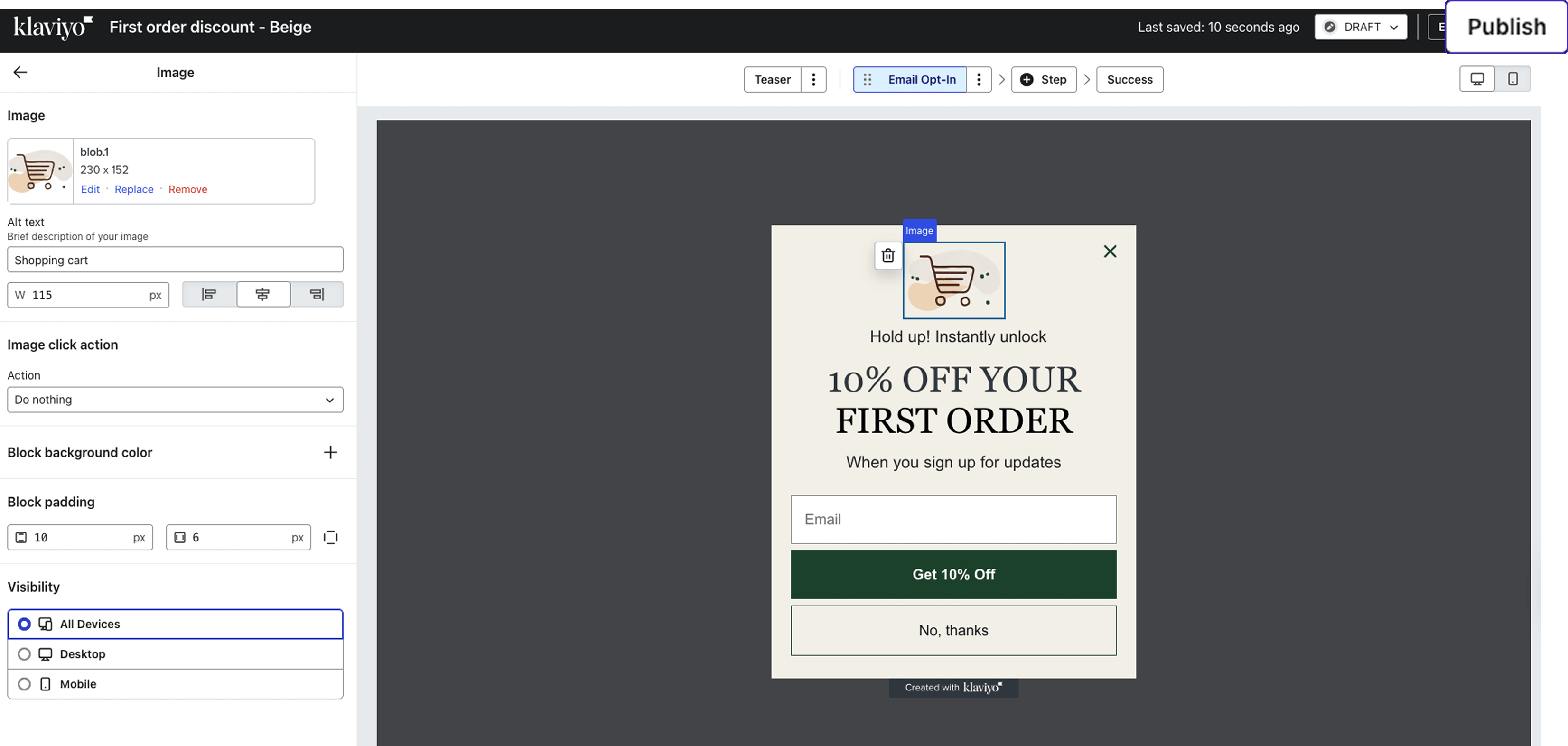This screenshot has width=1568, height=746.
Task: Select the All Devices visibility option
Action: coord(24,624)
